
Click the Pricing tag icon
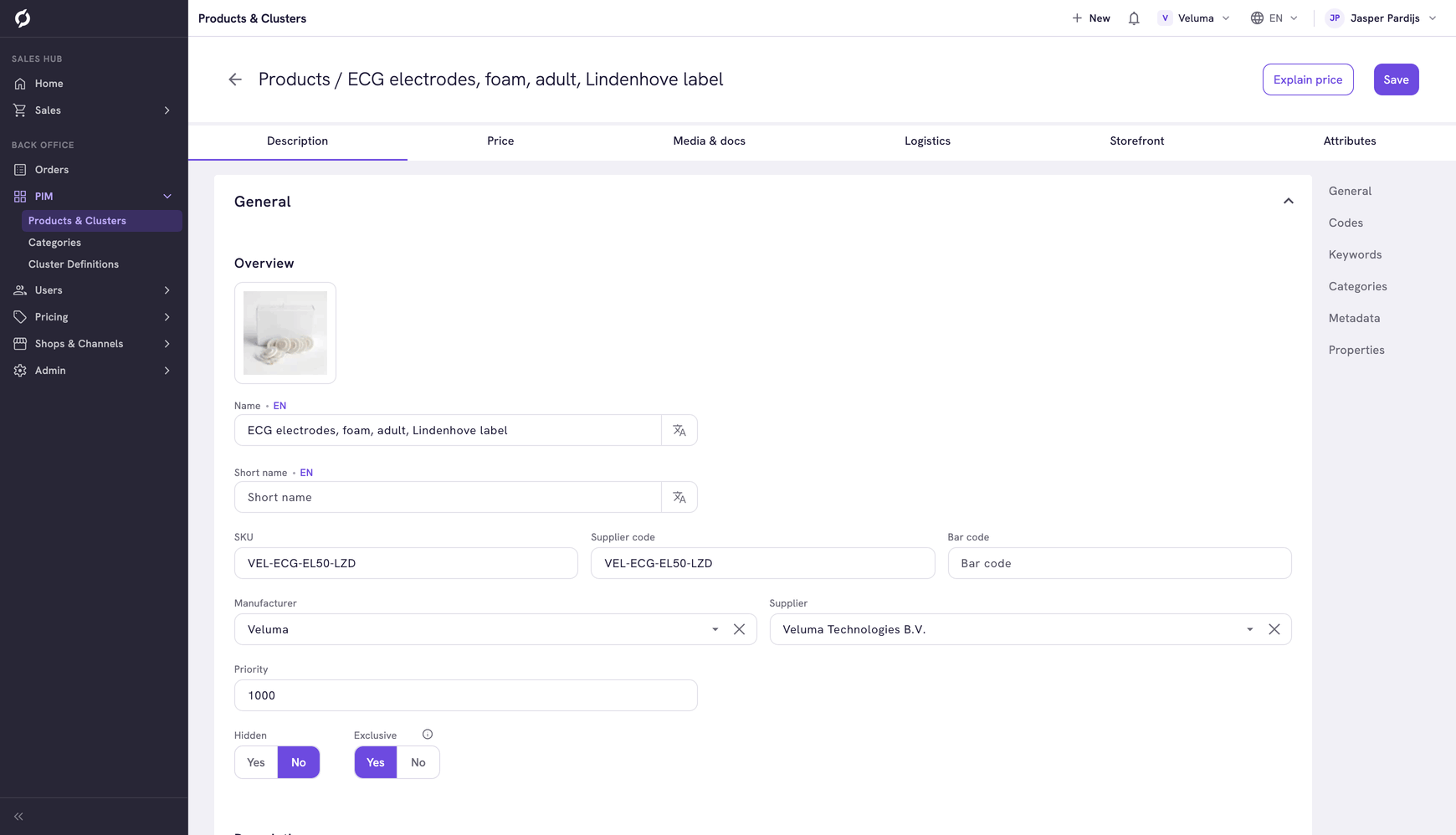pos(20,317)
